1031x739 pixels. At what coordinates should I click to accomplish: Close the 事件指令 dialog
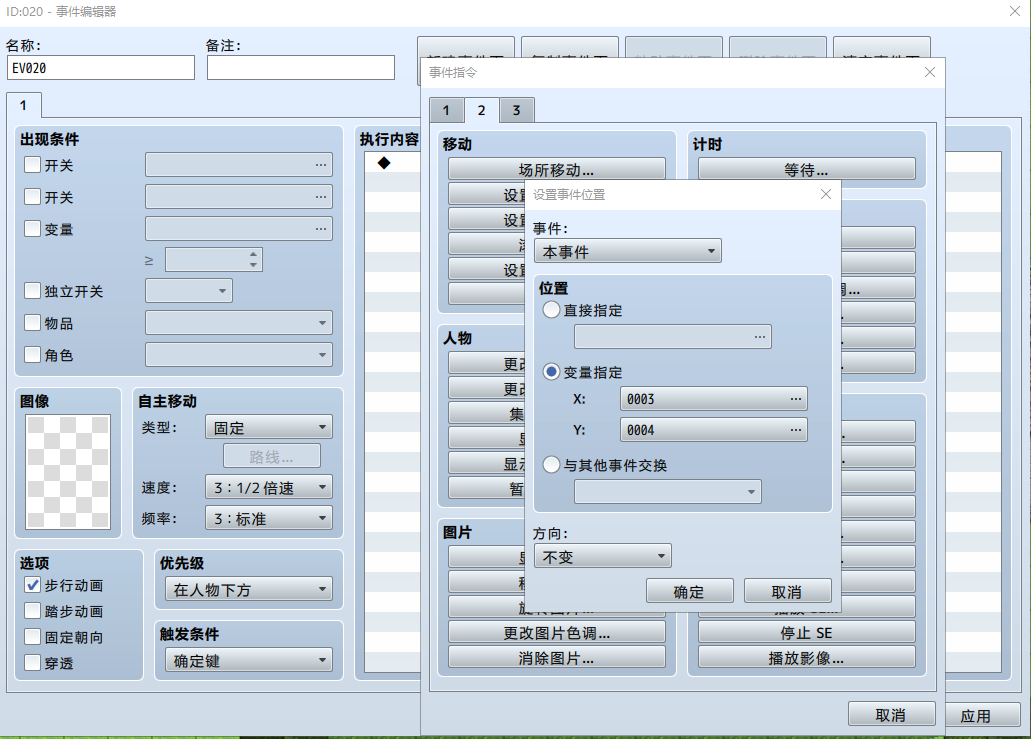[930, 72]
